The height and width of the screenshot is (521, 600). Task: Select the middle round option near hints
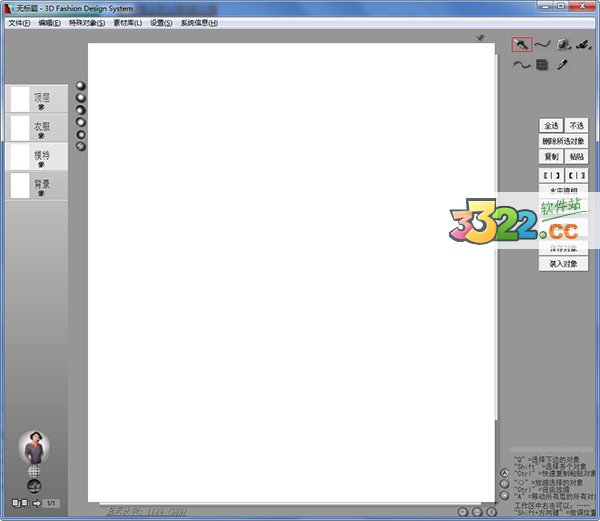tap(504, 484)
